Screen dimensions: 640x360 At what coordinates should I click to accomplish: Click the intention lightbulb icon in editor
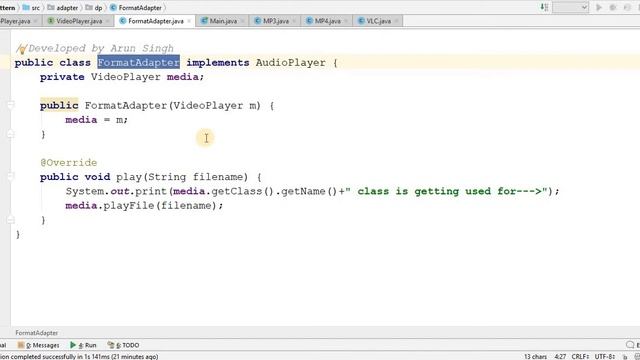click(x=21, y=49)
